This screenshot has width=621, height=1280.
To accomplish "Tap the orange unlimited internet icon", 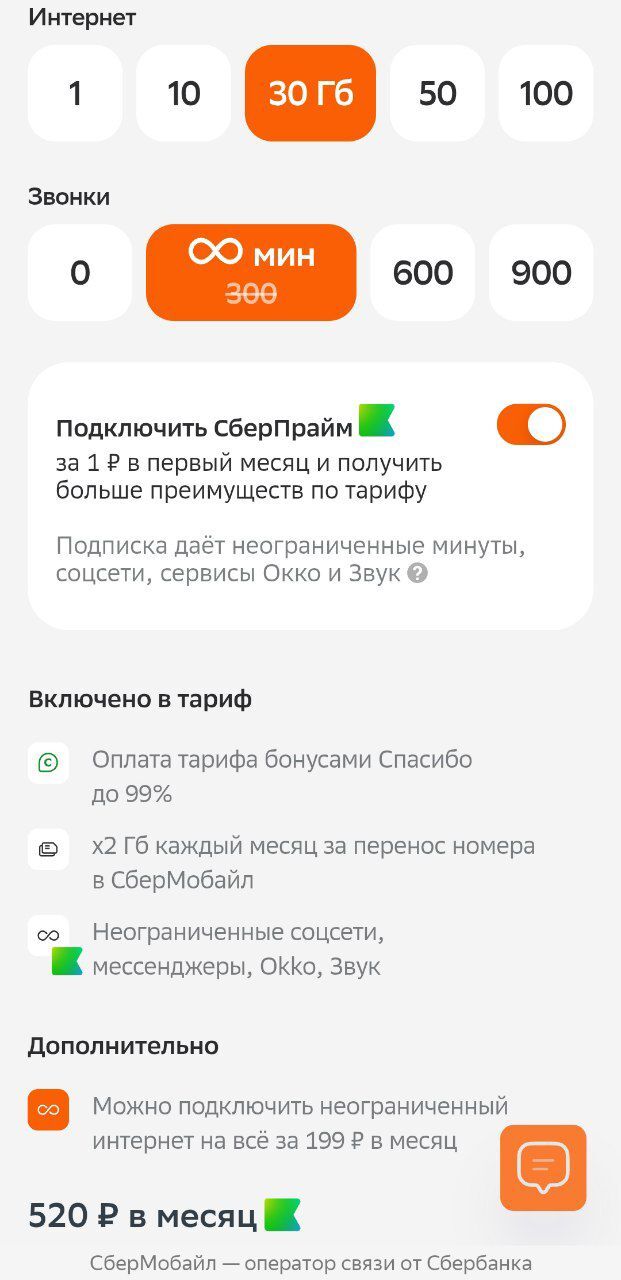I will tap(48, 1110).
